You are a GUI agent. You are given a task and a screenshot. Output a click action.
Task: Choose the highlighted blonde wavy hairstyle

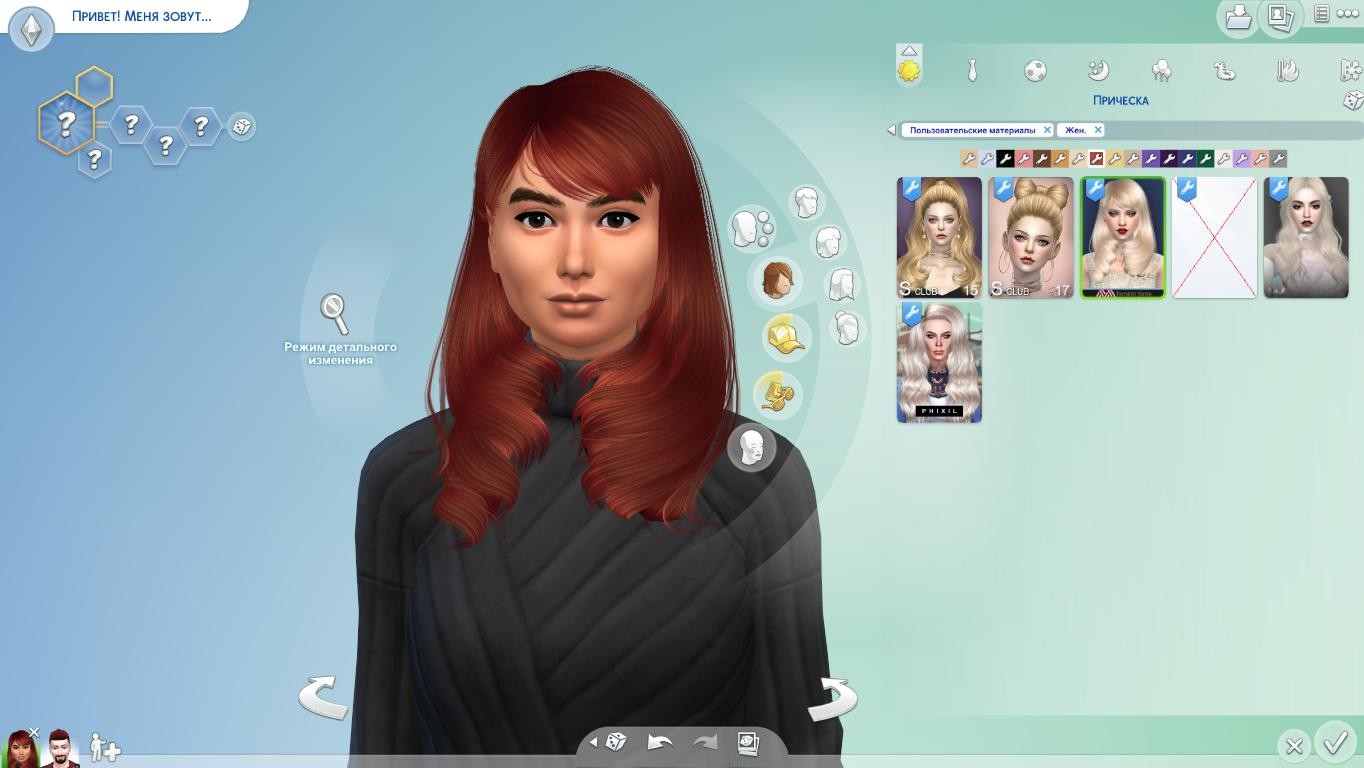pos(1123,238)
